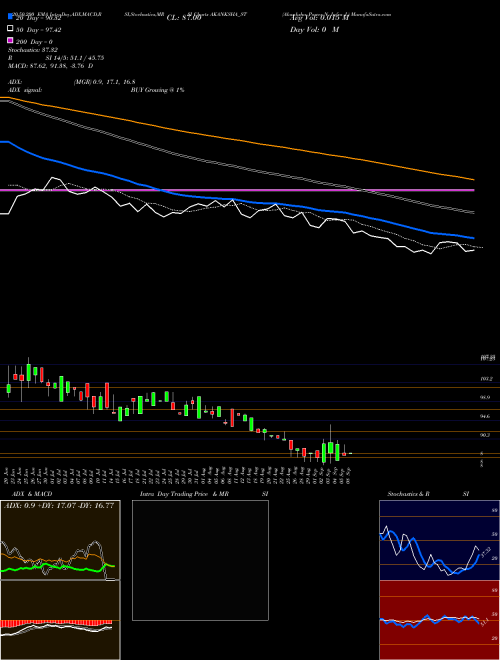The height and width of the screenshot is (660, 500).
Task: Click the 96.9 price axis label
Action: [x=485, y=397]
